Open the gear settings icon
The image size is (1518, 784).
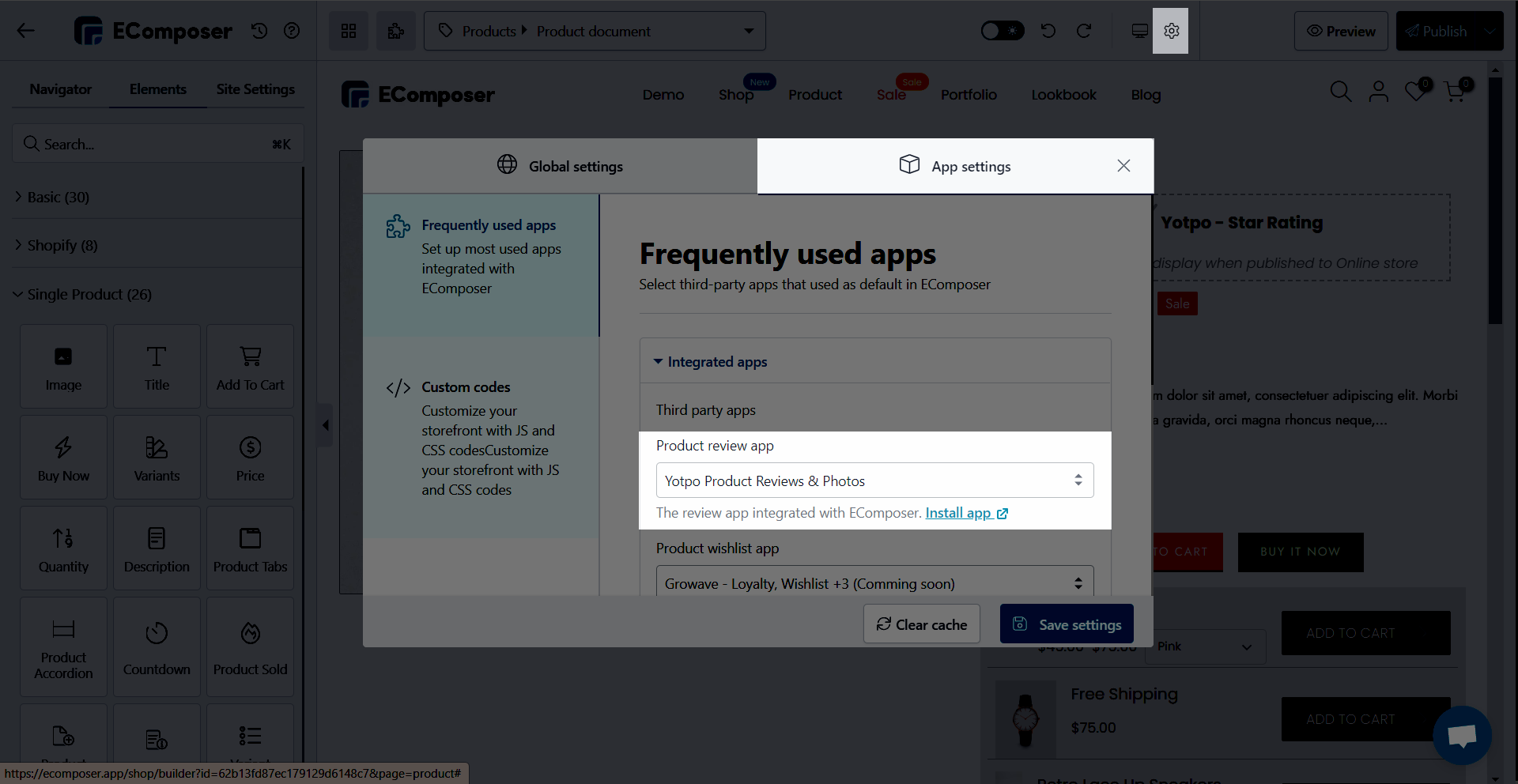click(1171, 31)
